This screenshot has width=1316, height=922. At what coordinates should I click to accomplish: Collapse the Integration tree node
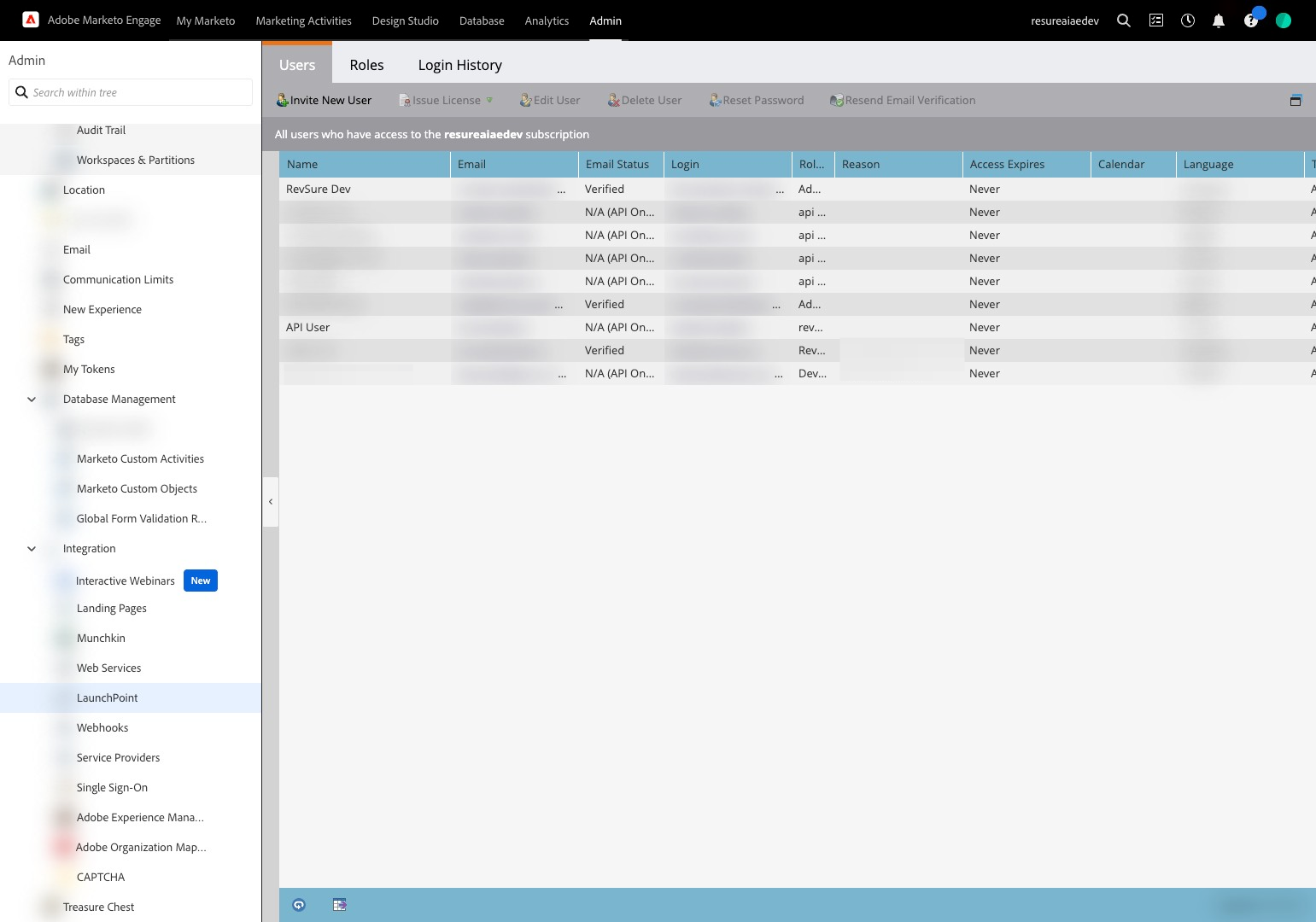pyautogui.click(x=32, y=548)
